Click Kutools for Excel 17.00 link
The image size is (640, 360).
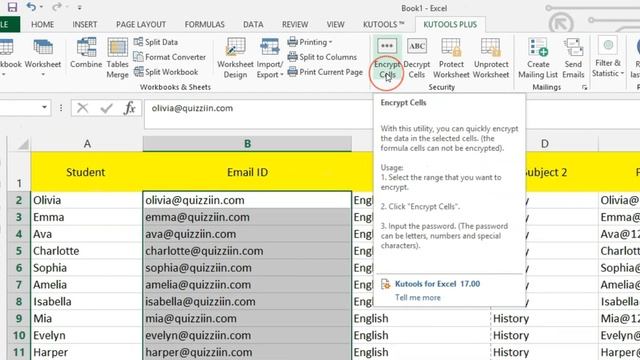pos(437,284)
